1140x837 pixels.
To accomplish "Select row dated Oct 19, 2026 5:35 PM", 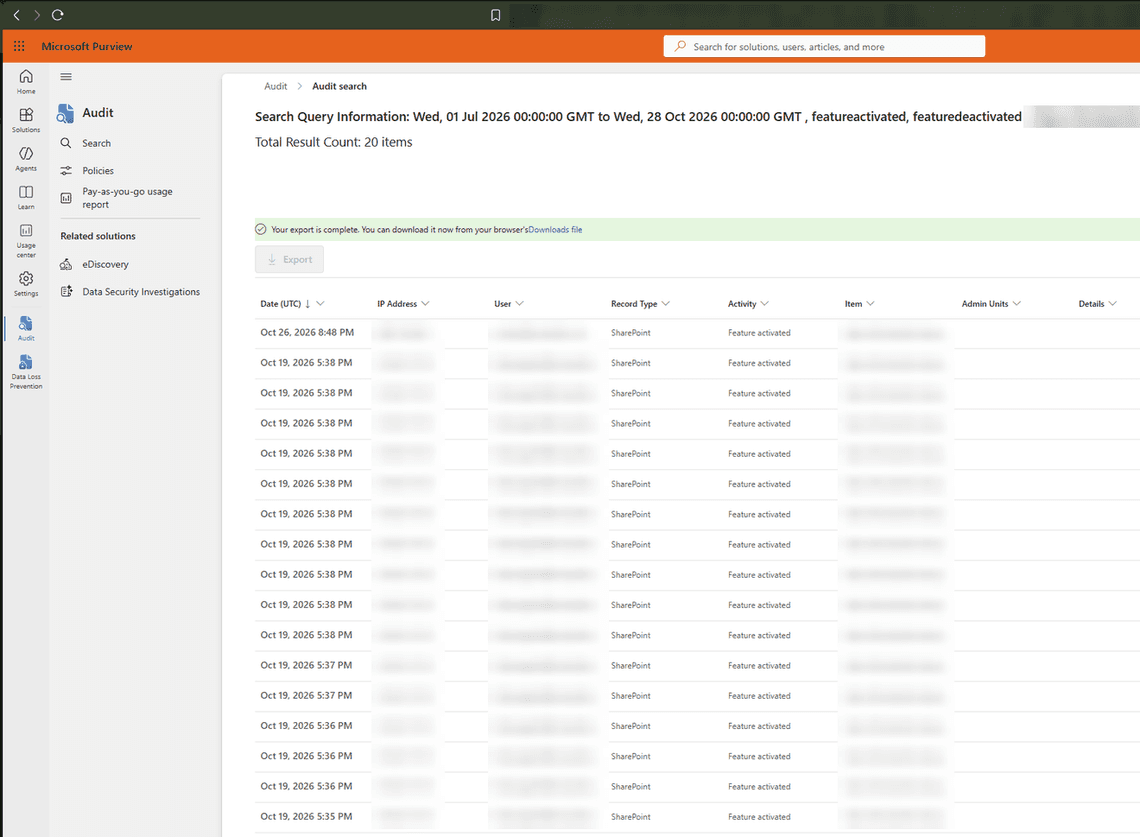I will (x=697, y=817).
